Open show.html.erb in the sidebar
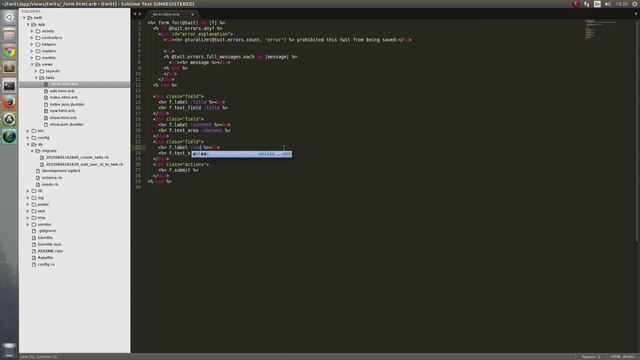The width and height of the screenshot is (640, 360). tap(63, 118)
